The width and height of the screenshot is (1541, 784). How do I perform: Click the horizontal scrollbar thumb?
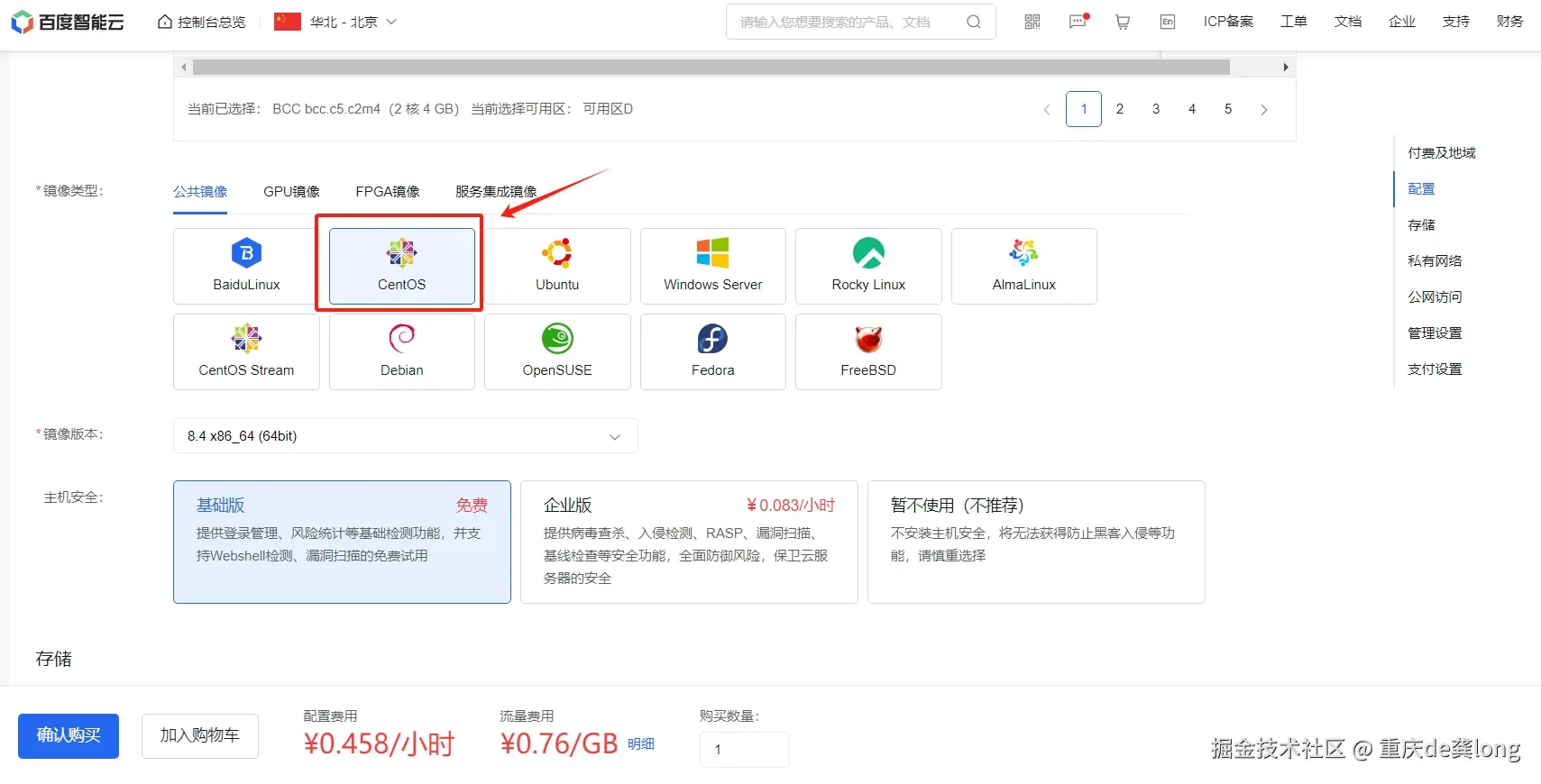(711, 67)
